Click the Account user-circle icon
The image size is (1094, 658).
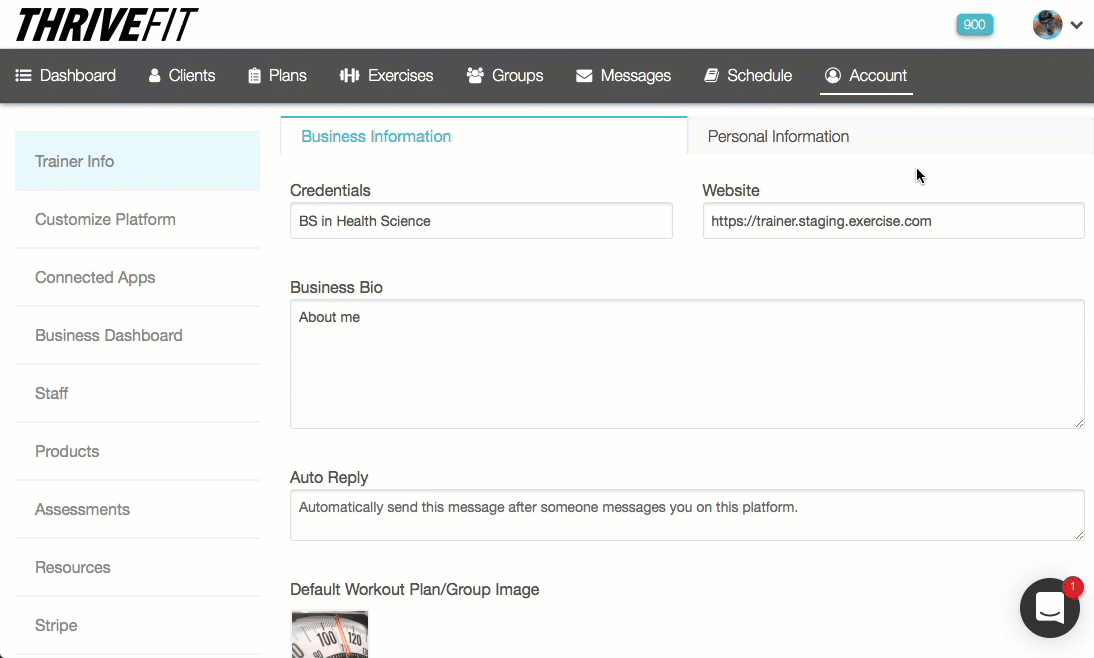[x=832, y=75]
